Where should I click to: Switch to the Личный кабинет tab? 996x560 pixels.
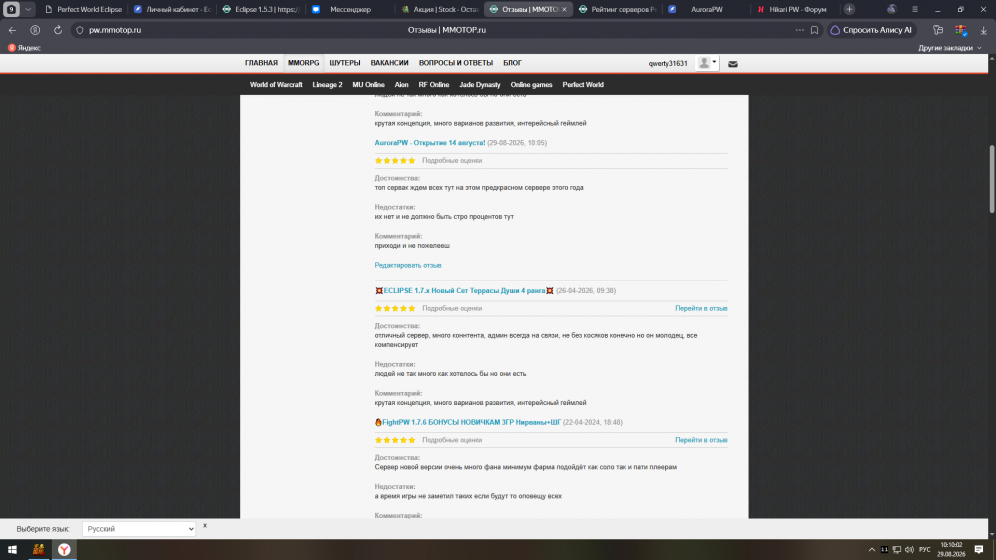point(172,10)
